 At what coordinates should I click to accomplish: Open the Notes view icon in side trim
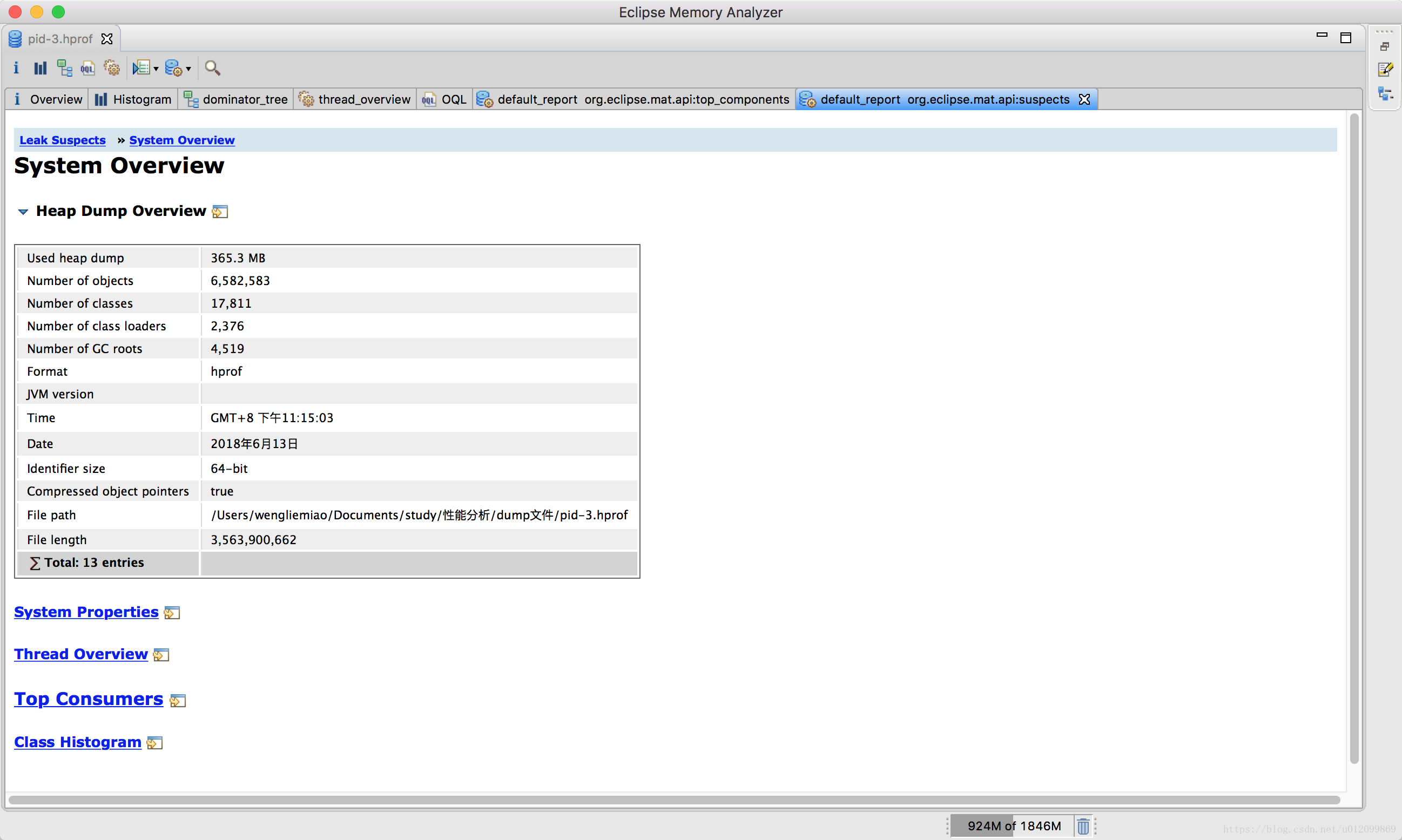1385,69
